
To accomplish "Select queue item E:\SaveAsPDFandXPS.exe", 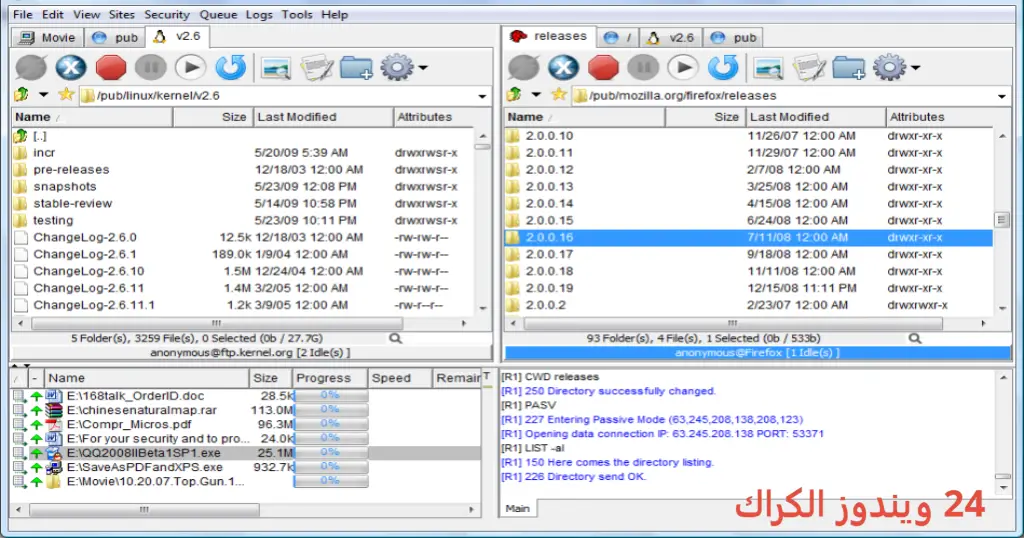I will click(x=144, y=467).
